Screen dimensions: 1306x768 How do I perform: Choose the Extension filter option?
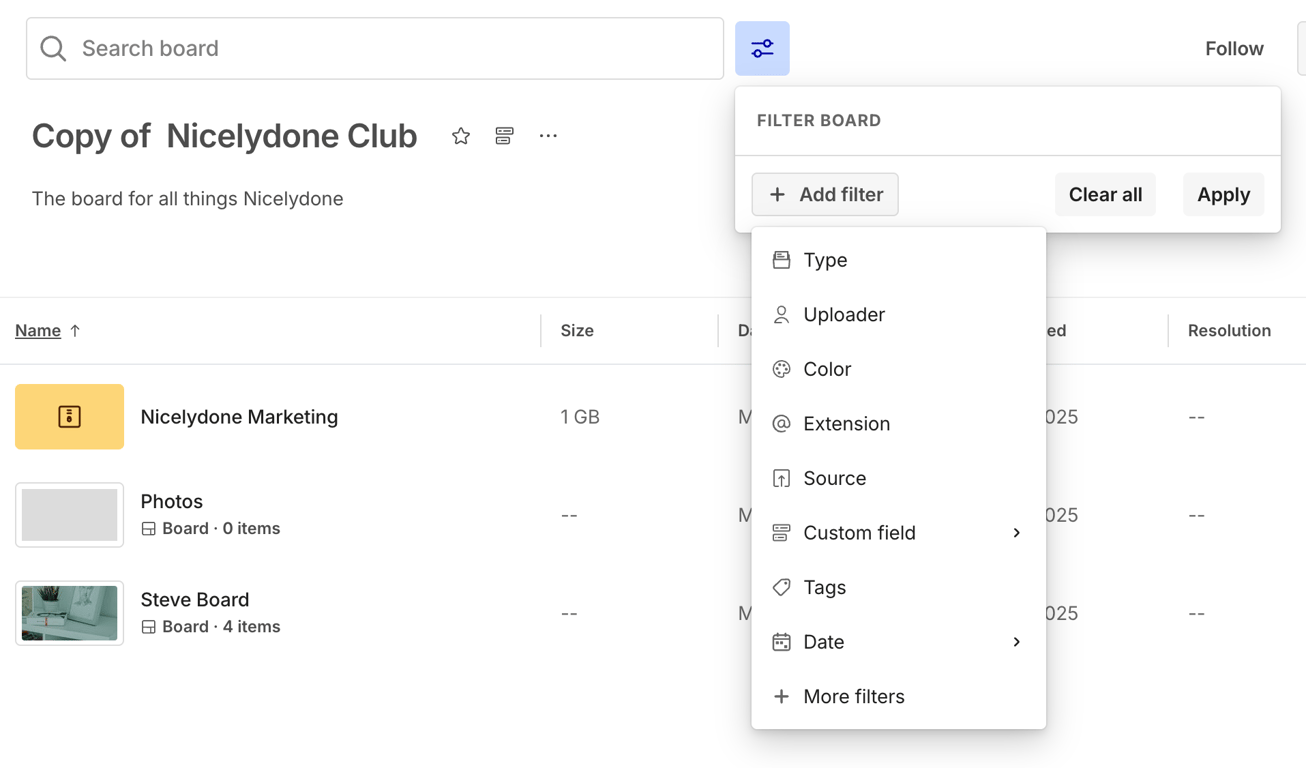898,424
